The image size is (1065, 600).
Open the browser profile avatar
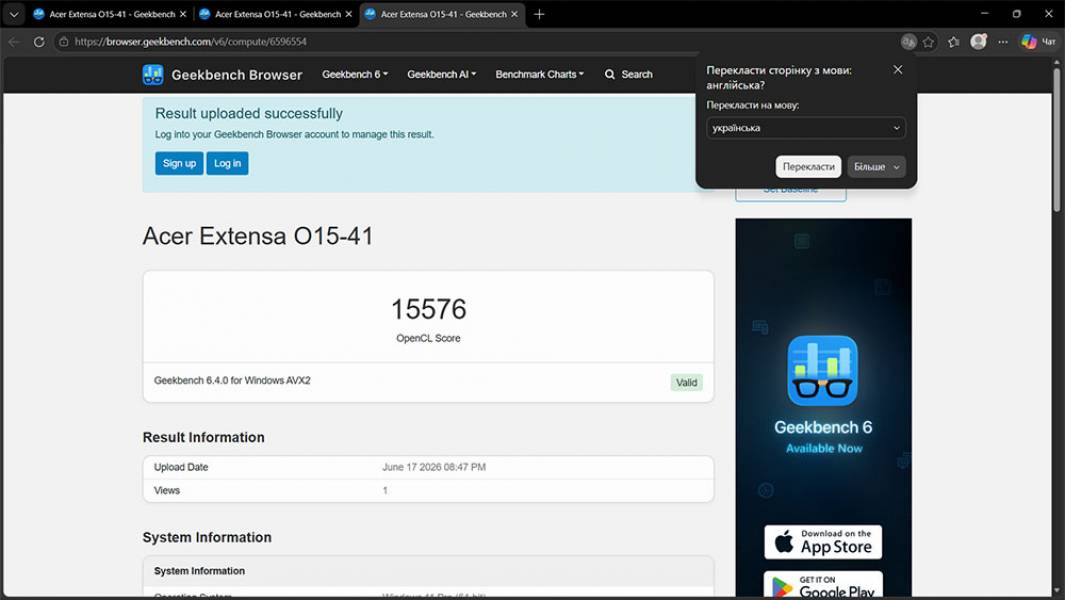[979, 41]
